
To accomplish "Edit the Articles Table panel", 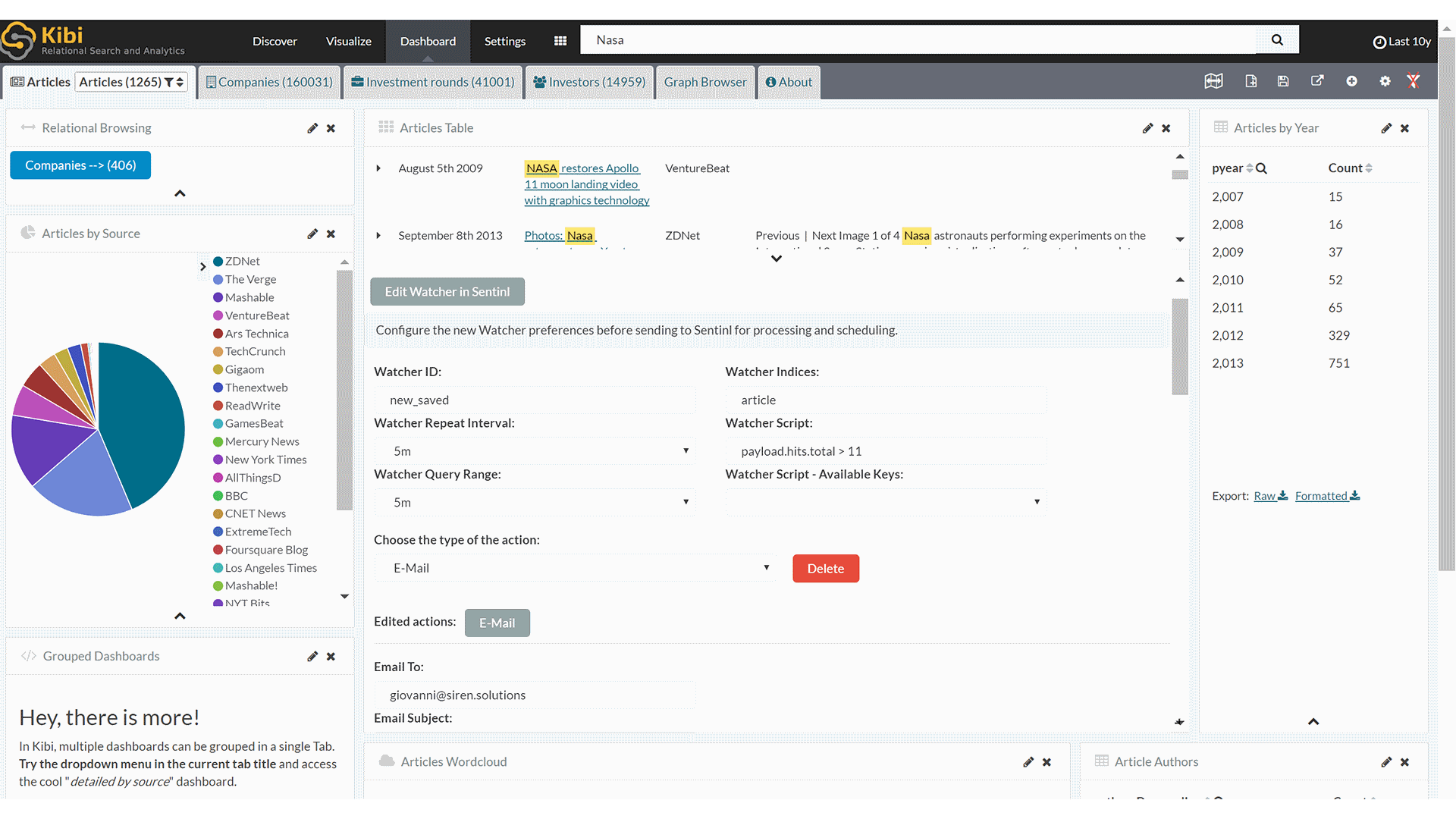I will [x=1147, y=128].
